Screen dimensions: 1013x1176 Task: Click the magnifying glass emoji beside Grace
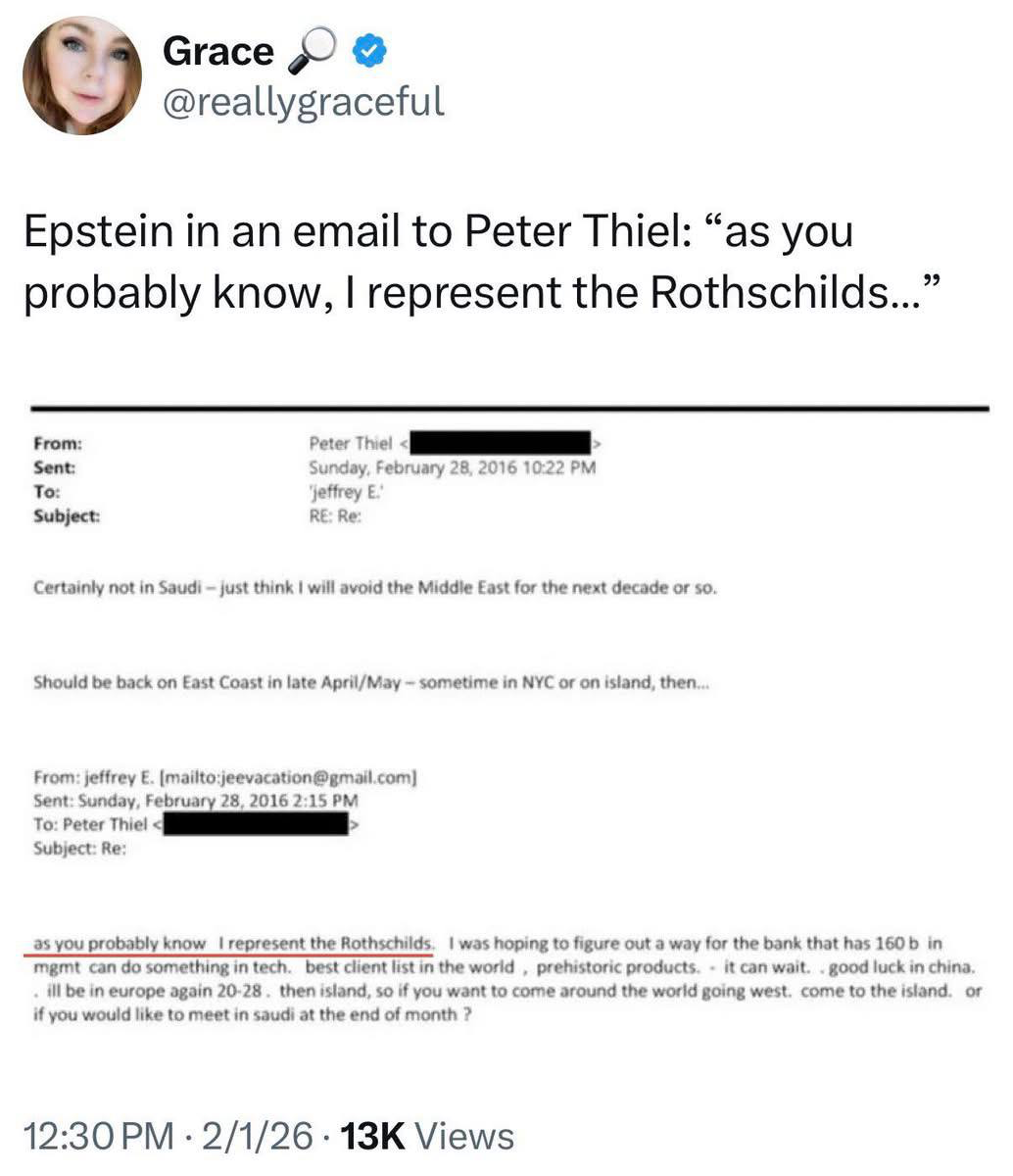point(312,53)
